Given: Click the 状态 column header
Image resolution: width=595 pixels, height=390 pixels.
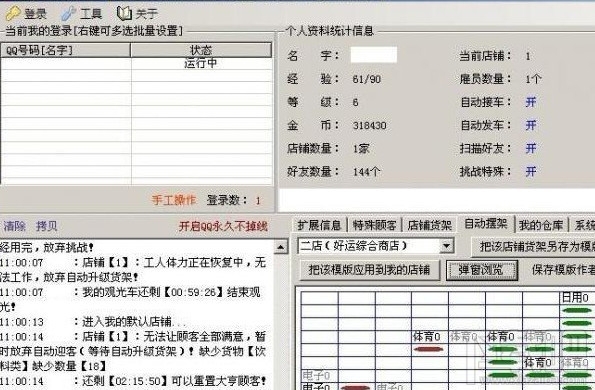Looking at the screenshot, I should click(x=201, y=50).
